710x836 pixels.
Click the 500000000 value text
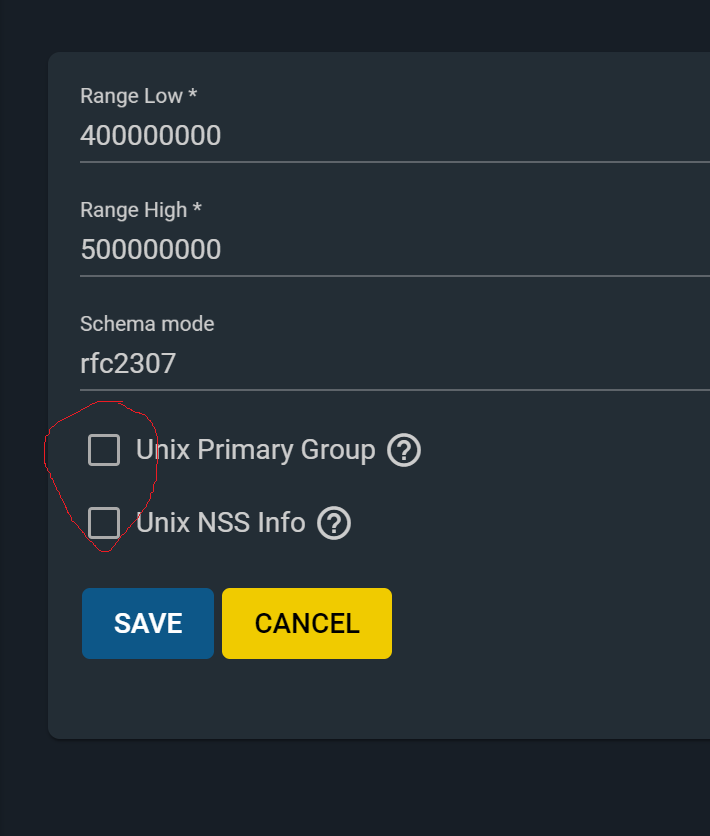[x=151, y=250]
